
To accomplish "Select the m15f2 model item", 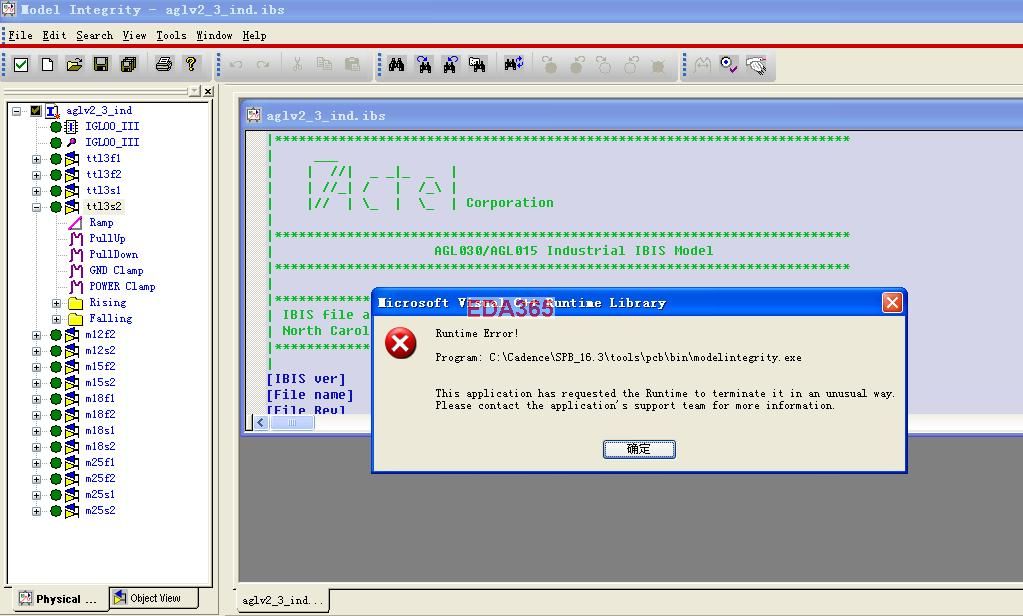I will tap(100, 367).
